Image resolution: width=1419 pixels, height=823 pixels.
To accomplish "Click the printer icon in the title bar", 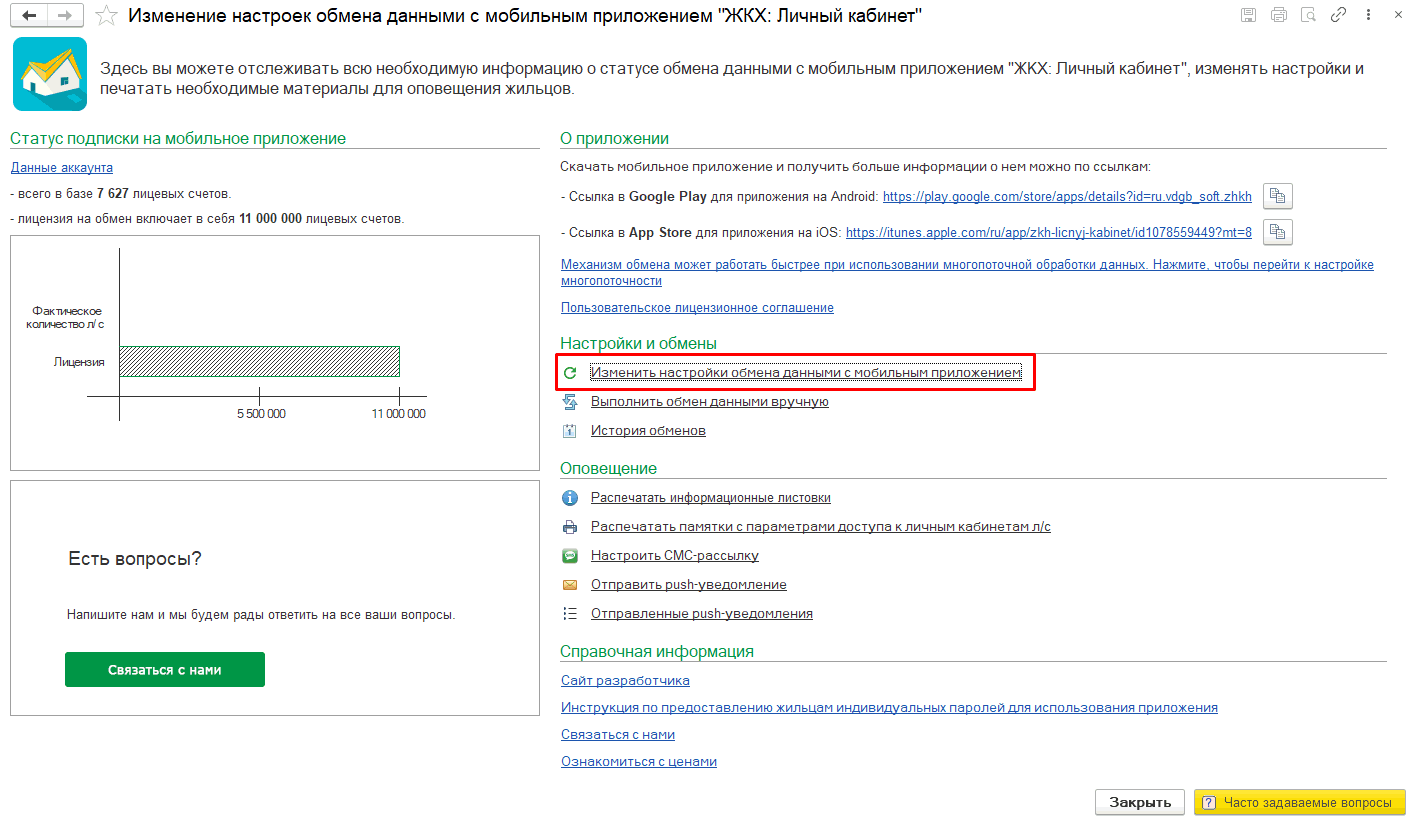I will tap(1278, 15).
